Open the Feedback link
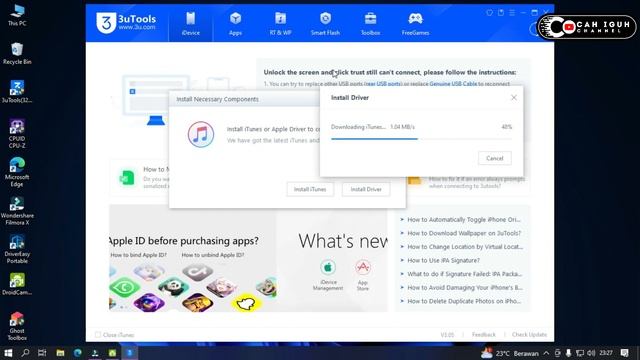640x360 pixels. (484, 335)
